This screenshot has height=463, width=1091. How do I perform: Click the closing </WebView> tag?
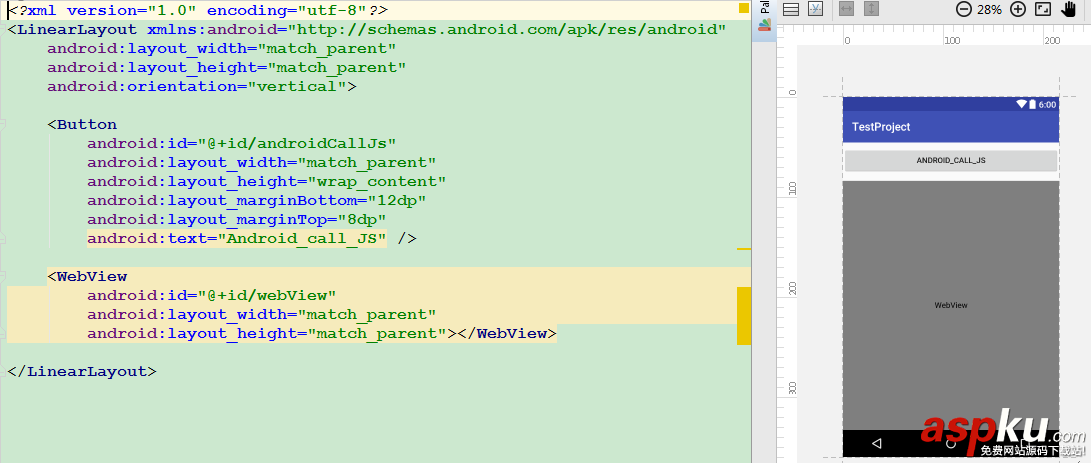[x=507, y=333]
